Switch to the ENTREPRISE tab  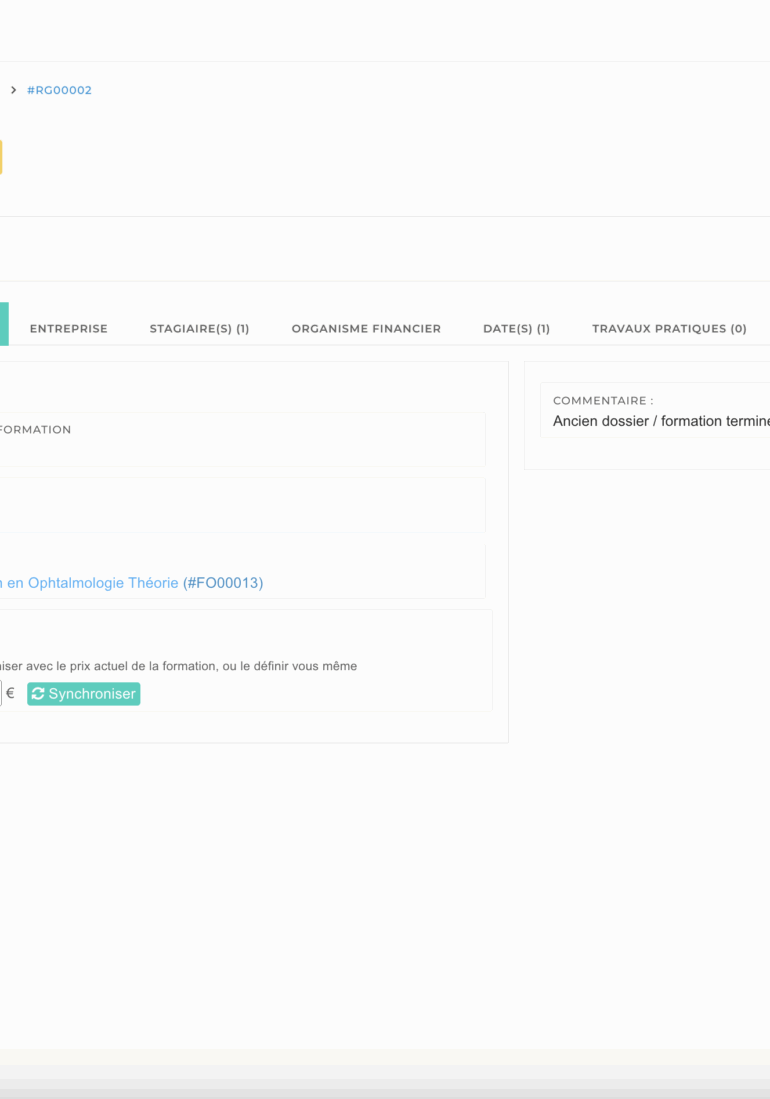(x=69, y=329)
